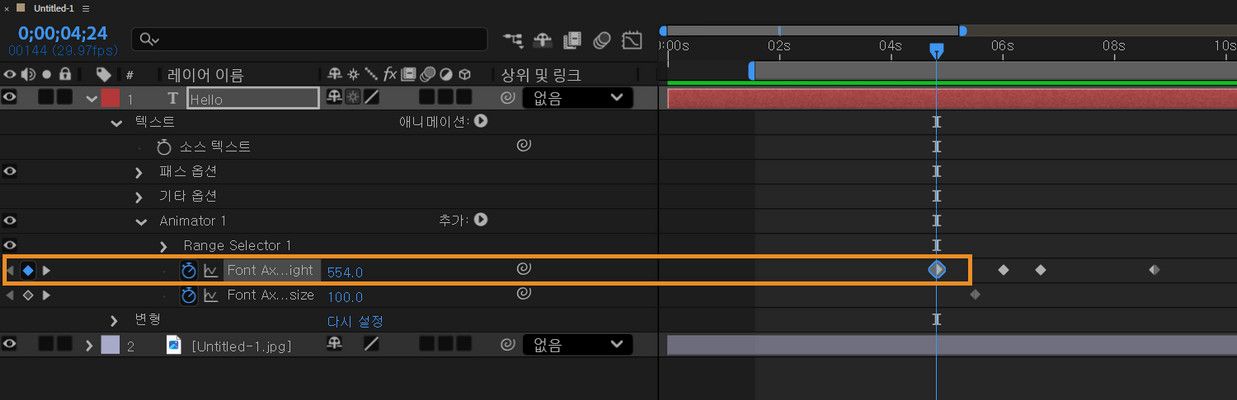The width and height of the screenshot is (1237, 400).
Task: Toggle visibility of Animator 1
Action: pyautogui.click(x=10, y=221)
